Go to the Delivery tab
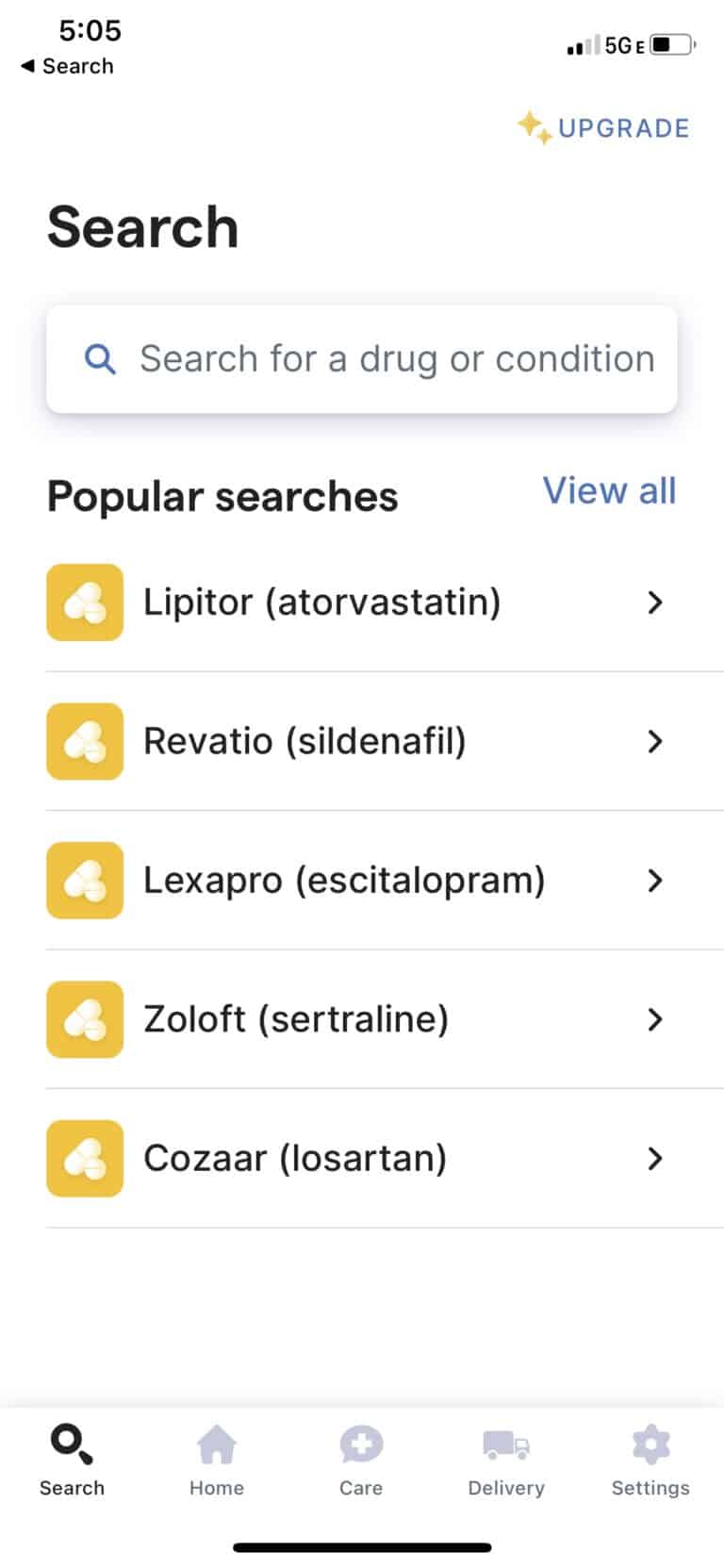The height and width of the screenshot is (1568, 724). click(506, 1460)
